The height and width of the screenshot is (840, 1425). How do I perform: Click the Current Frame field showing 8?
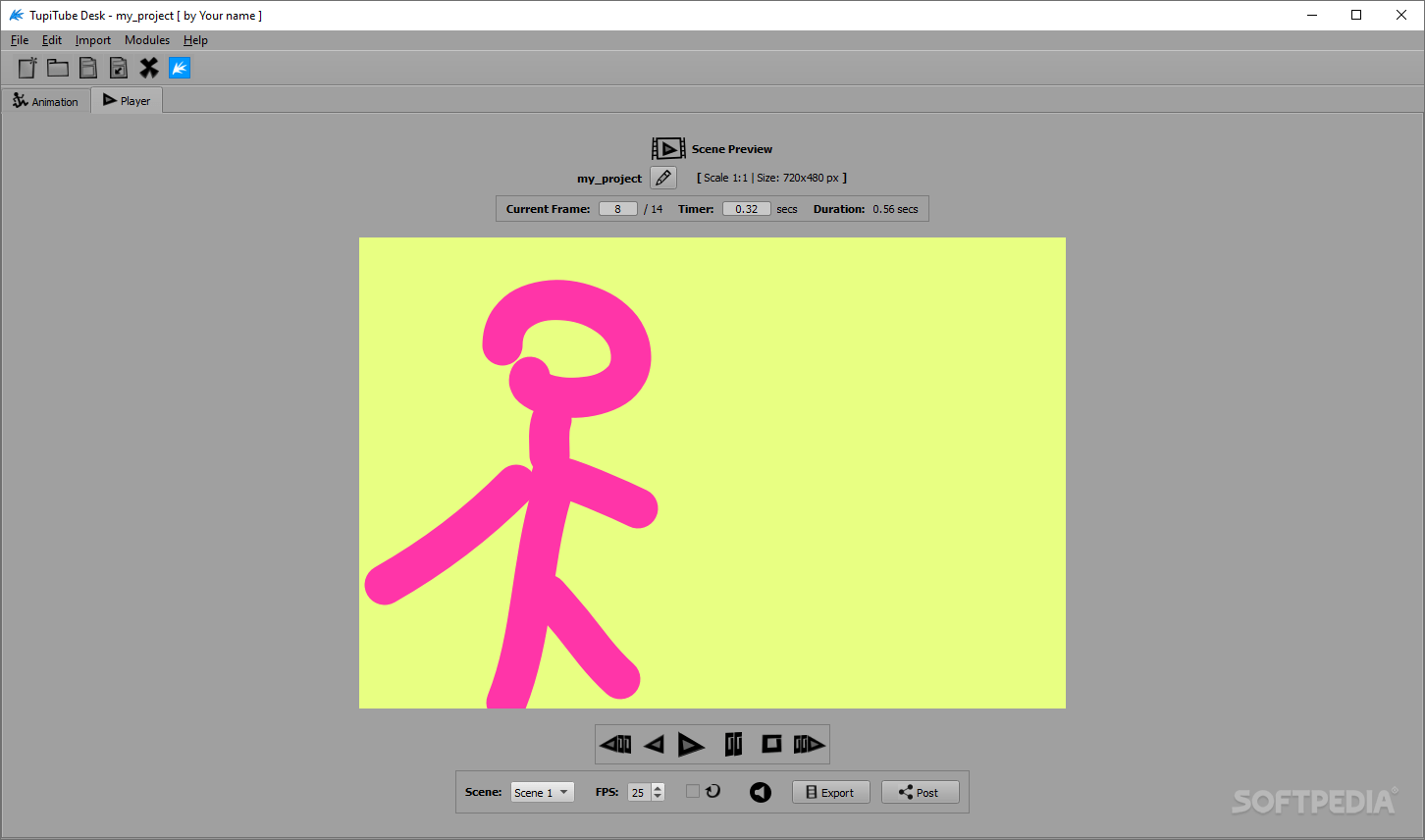coord(618,209)
